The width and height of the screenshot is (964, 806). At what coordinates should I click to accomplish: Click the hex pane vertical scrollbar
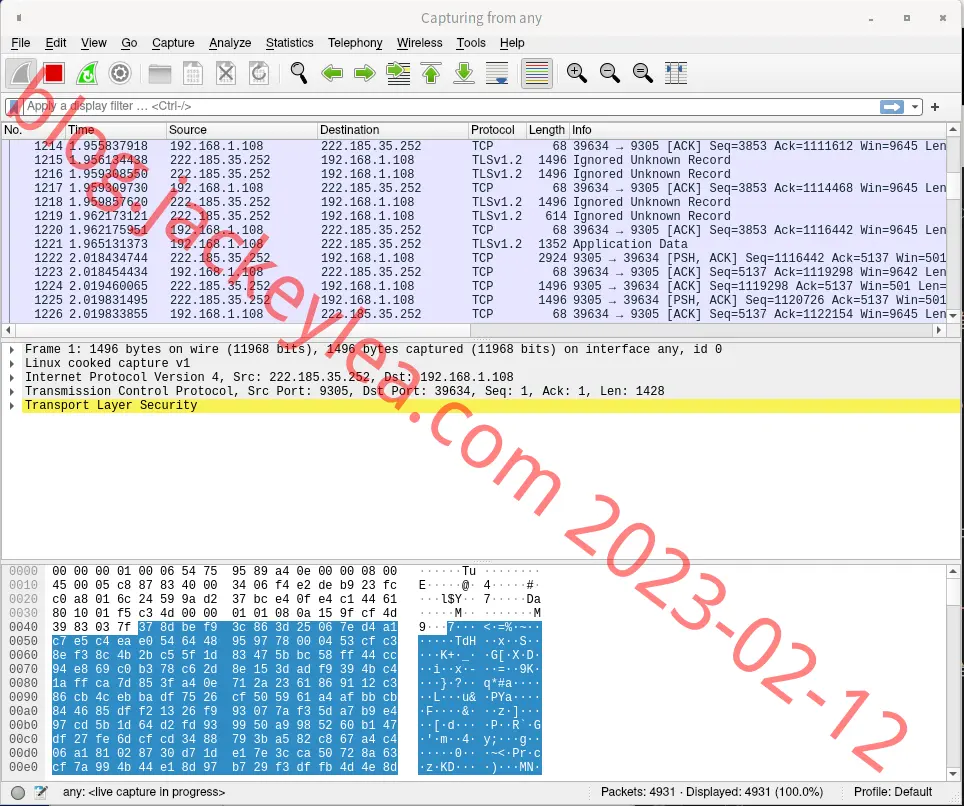pyautogui.click(x=953, y=673)
